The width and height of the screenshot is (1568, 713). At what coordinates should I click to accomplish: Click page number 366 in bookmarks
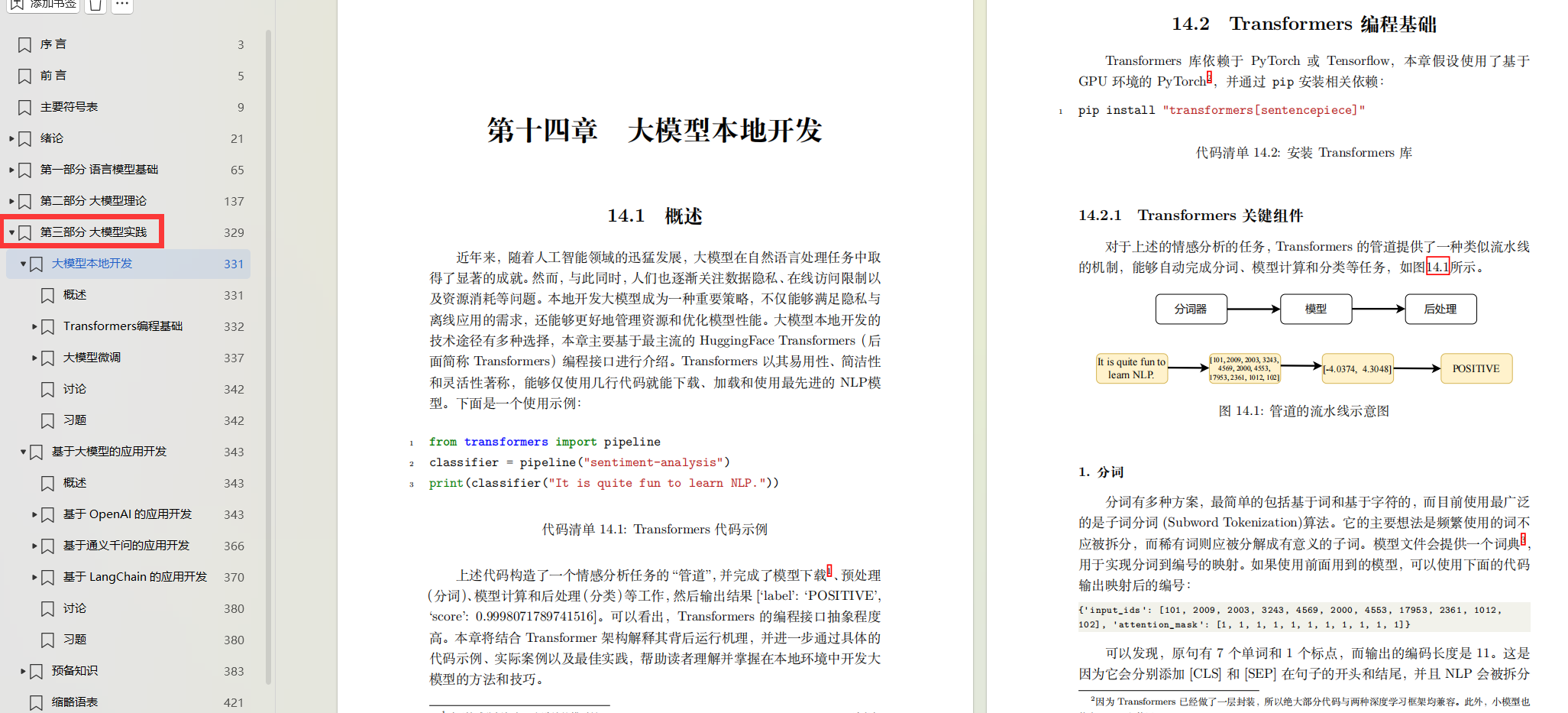(x=234, y=546)
